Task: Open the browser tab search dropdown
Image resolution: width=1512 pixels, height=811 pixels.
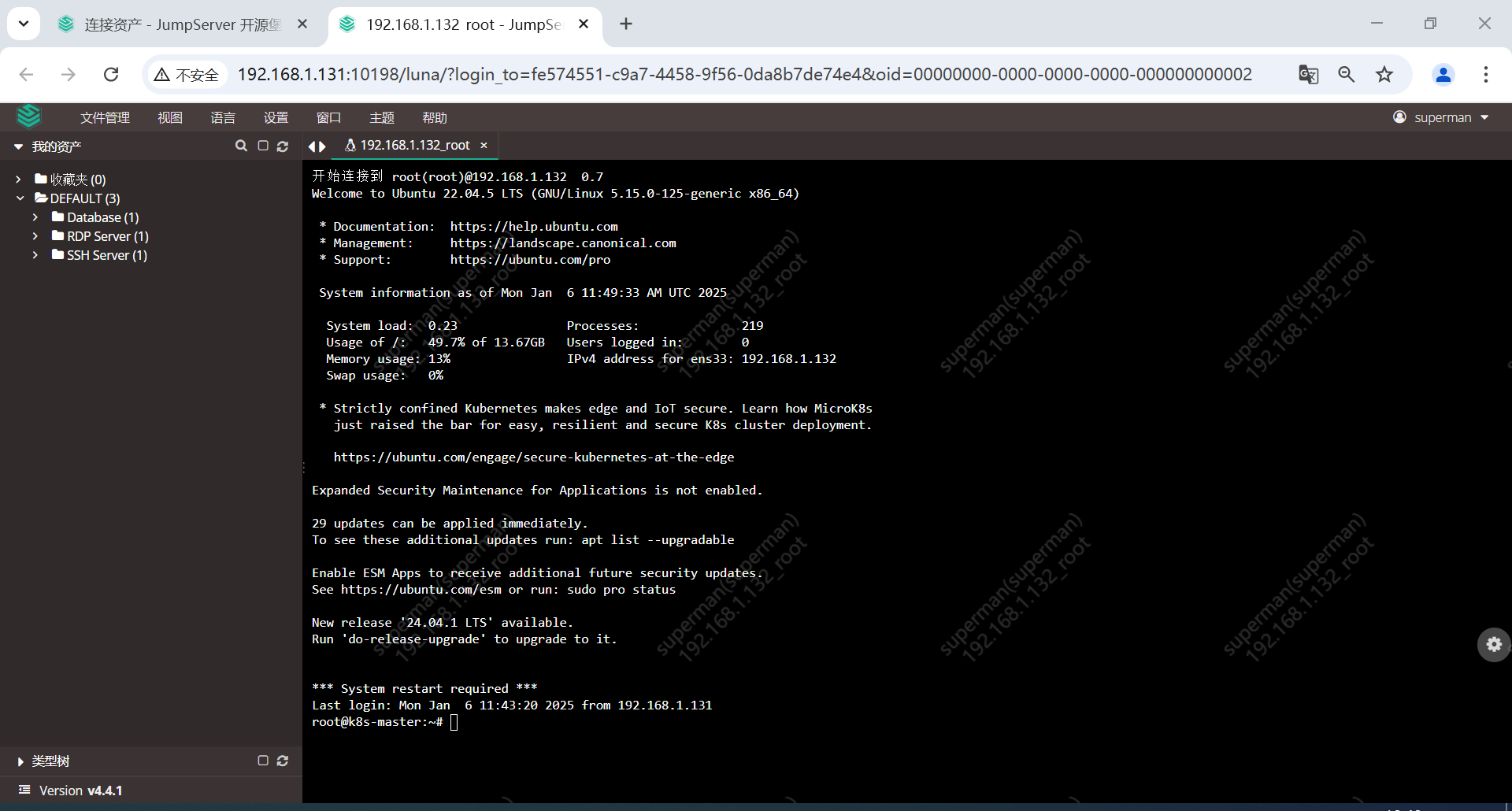Action: pyautogui.click(x=24, y=24)
